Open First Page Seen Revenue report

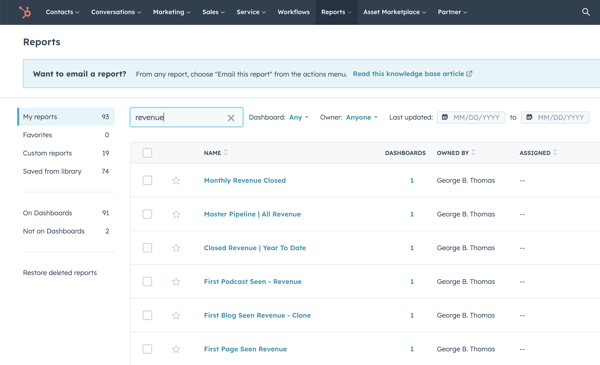point(245,349)
